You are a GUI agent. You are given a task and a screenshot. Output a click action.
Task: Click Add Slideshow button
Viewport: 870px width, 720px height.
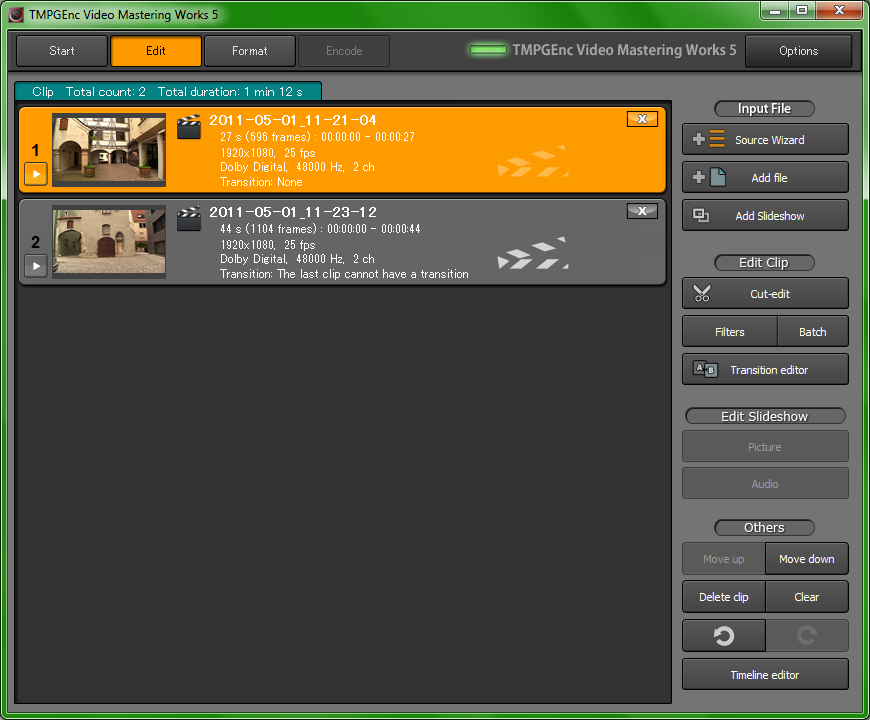pyautogui.click(x=765, y=216)
